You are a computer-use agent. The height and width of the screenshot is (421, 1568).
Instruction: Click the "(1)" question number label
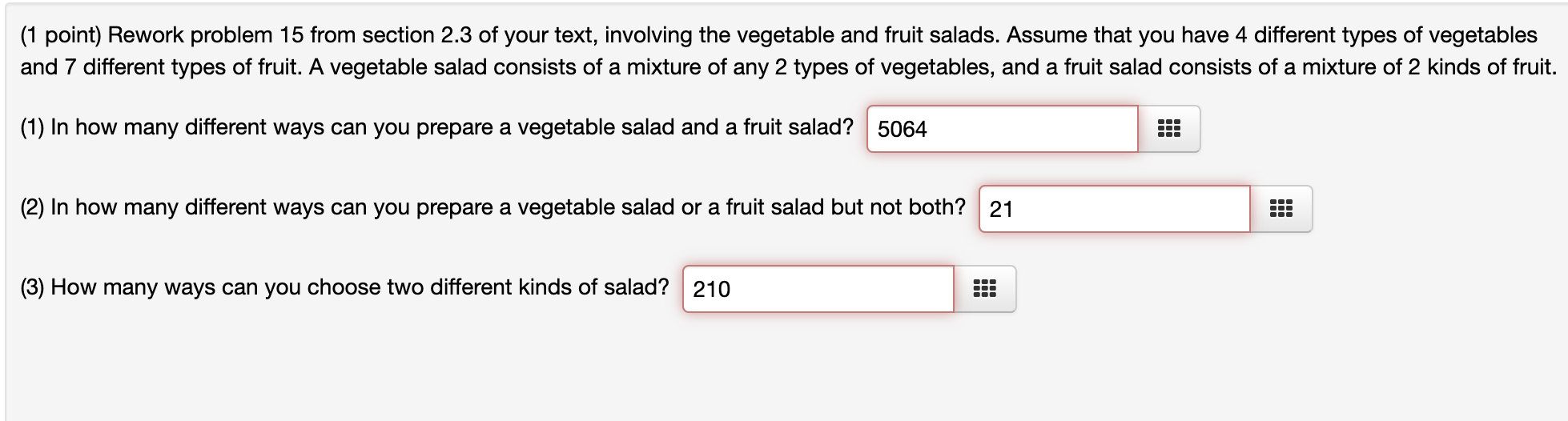32,127
